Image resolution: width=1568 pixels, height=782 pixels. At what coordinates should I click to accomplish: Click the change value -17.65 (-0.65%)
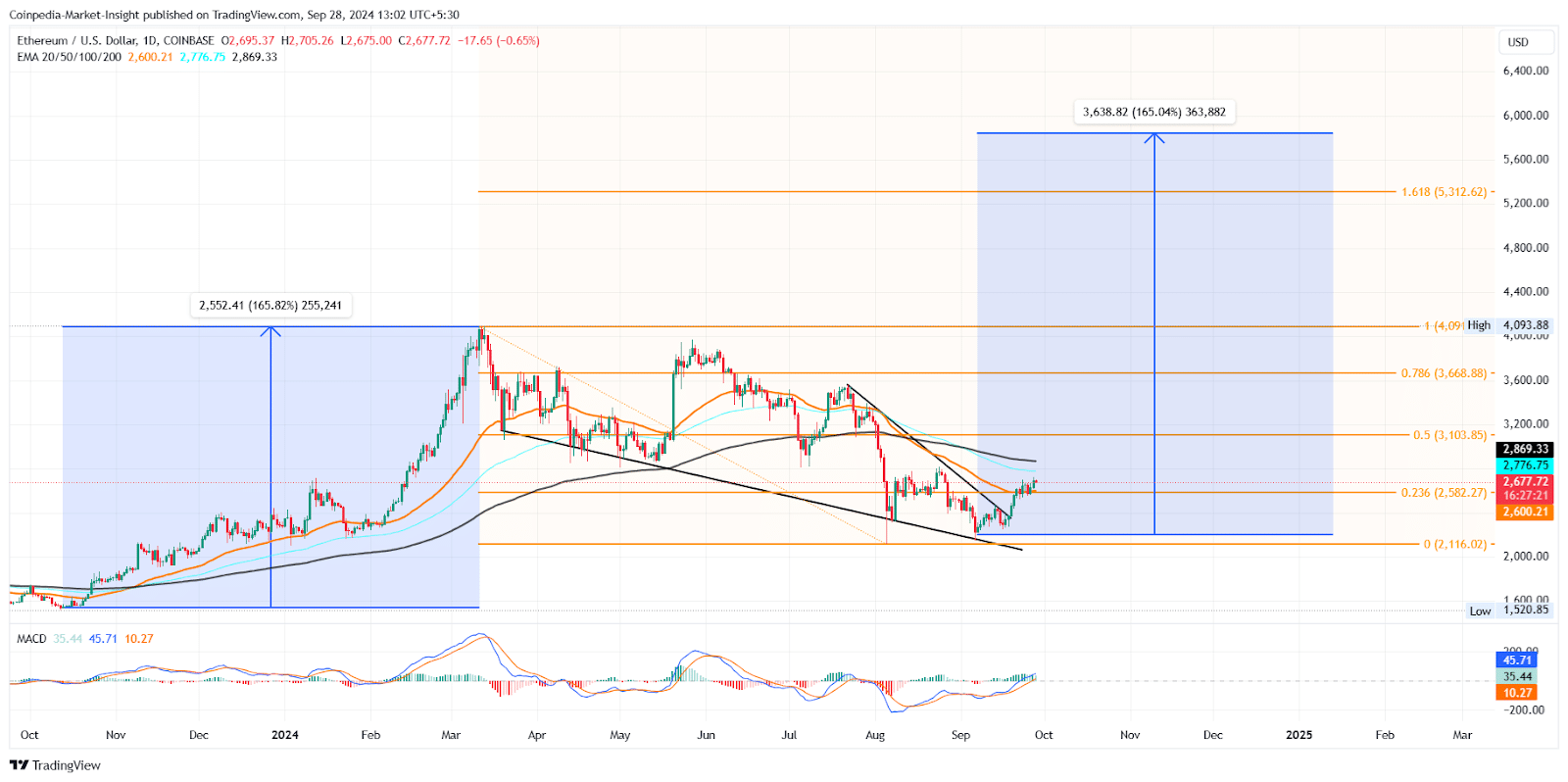498,41
